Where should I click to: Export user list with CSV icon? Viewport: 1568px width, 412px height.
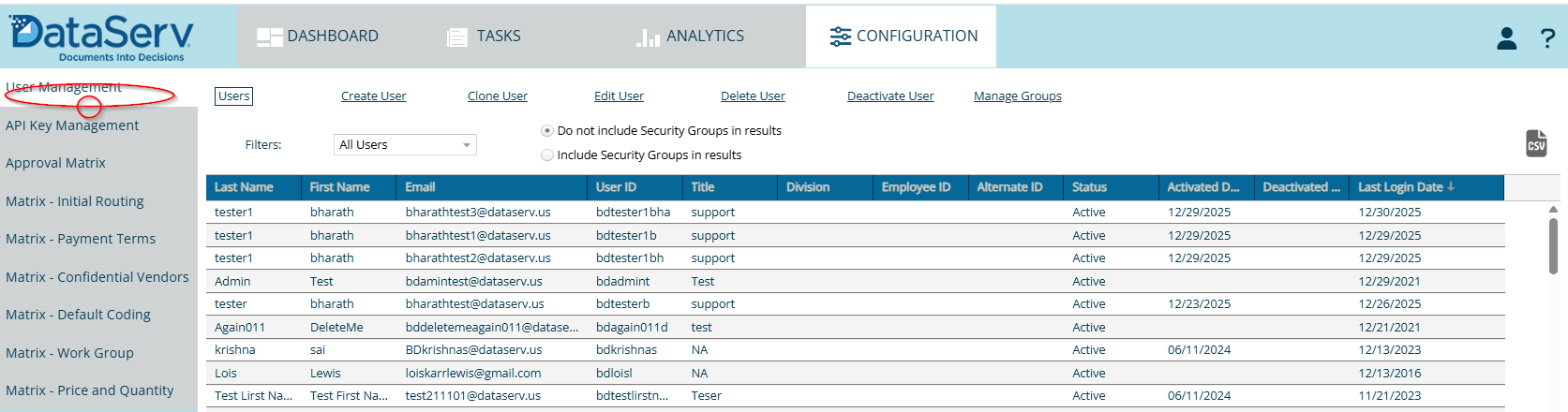tap(1536, 144)
